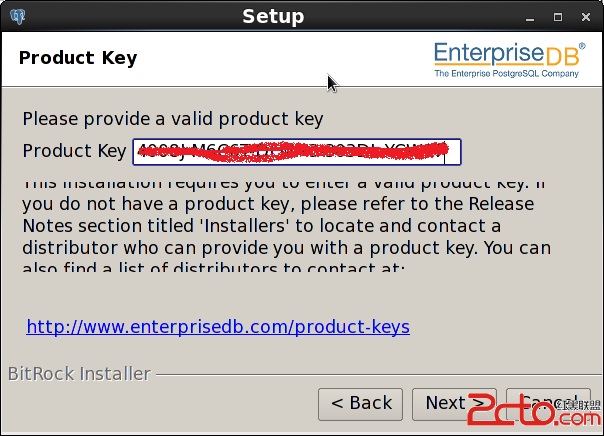This screenshot has height=436, width=604.
Task: Go to previous step with Back
Action: click(361, 404)
